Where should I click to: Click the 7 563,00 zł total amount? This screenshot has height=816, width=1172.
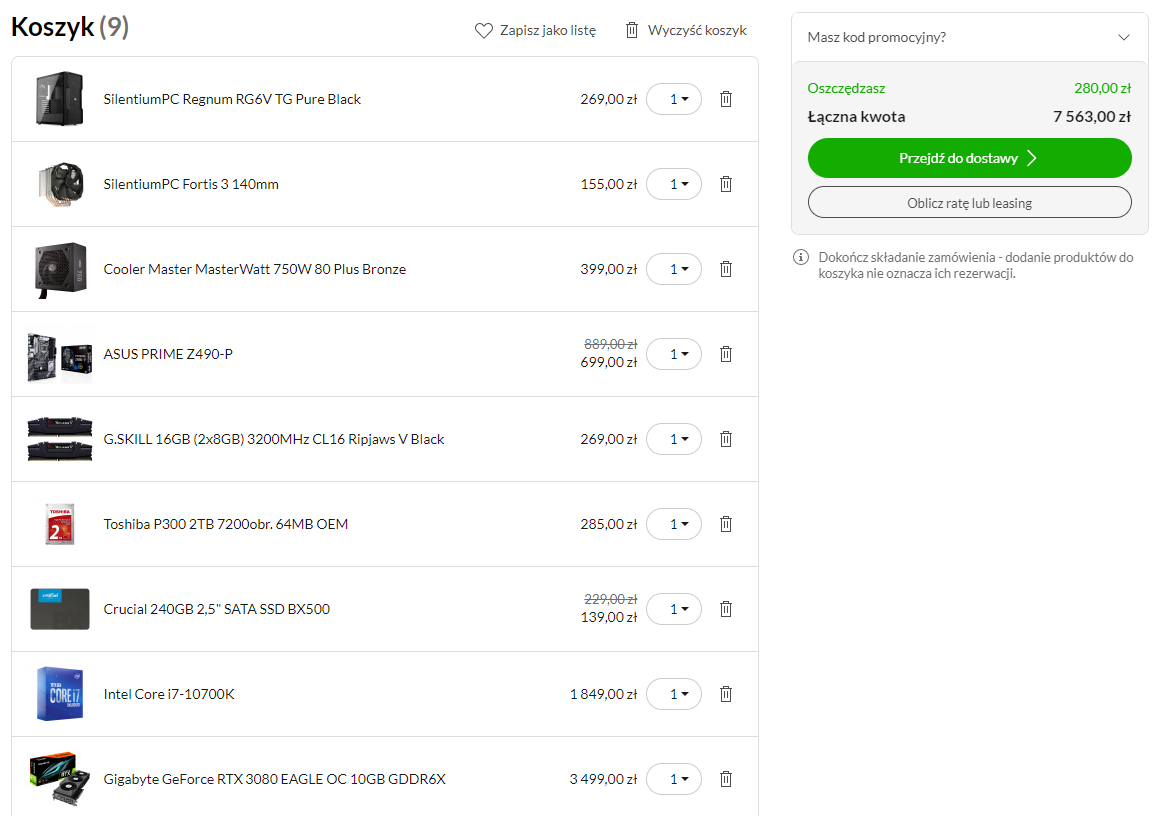pos(1092,117)
